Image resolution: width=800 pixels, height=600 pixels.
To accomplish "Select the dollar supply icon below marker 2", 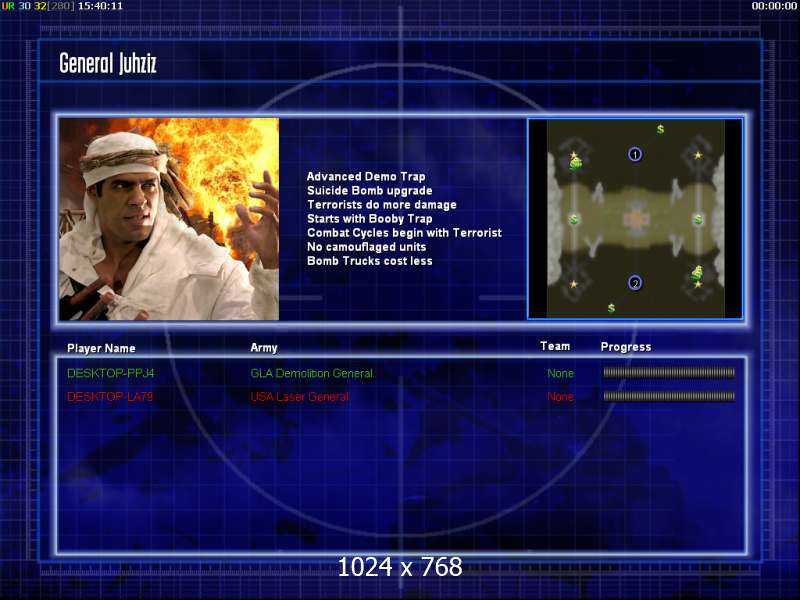I will click(x=611, y=308).
